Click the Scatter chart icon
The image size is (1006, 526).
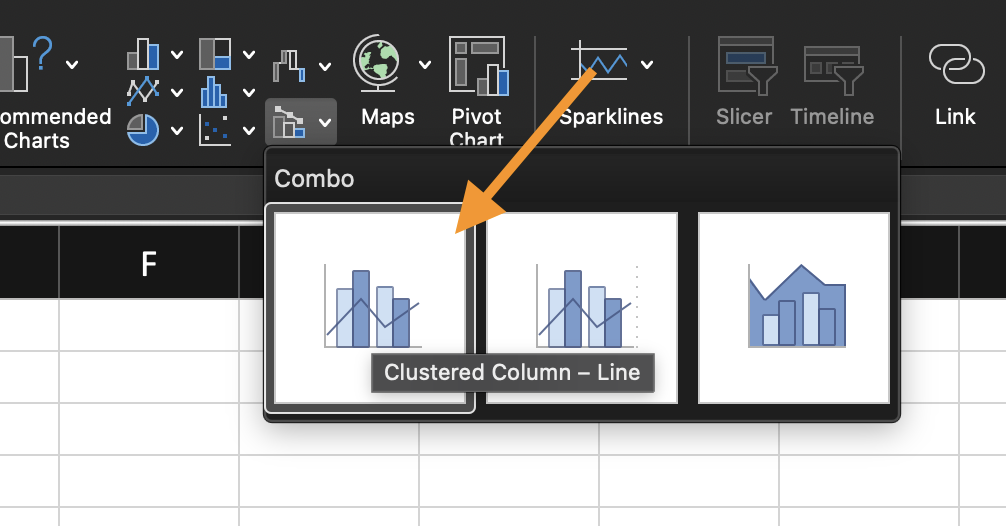(215, 129)
